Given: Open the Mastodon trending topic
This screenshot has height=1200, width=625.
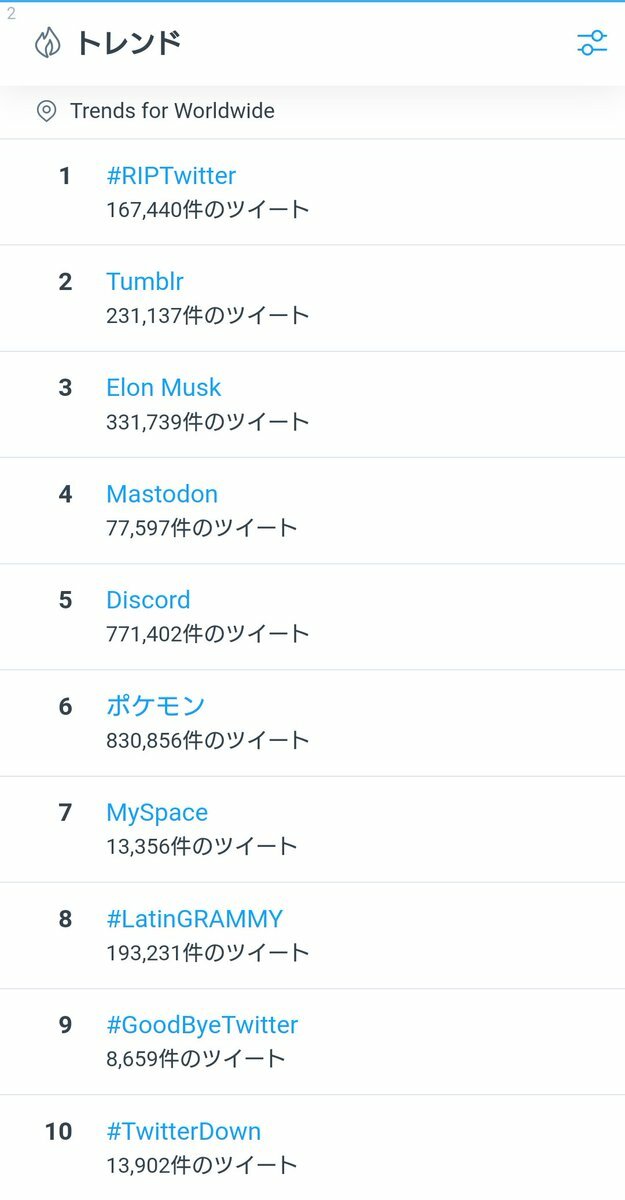Looking at the screenshot, I should pyautogui.click(x=162, y=494).
